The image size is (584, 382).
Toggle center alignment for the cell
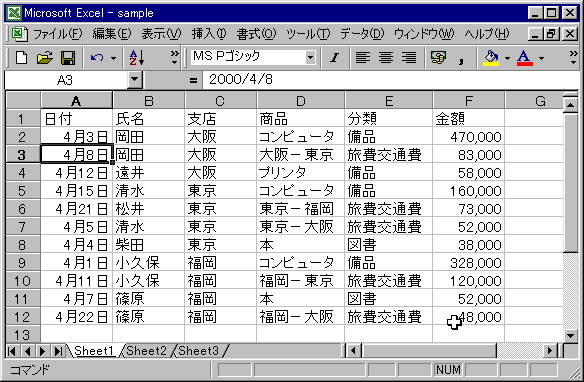386,58
